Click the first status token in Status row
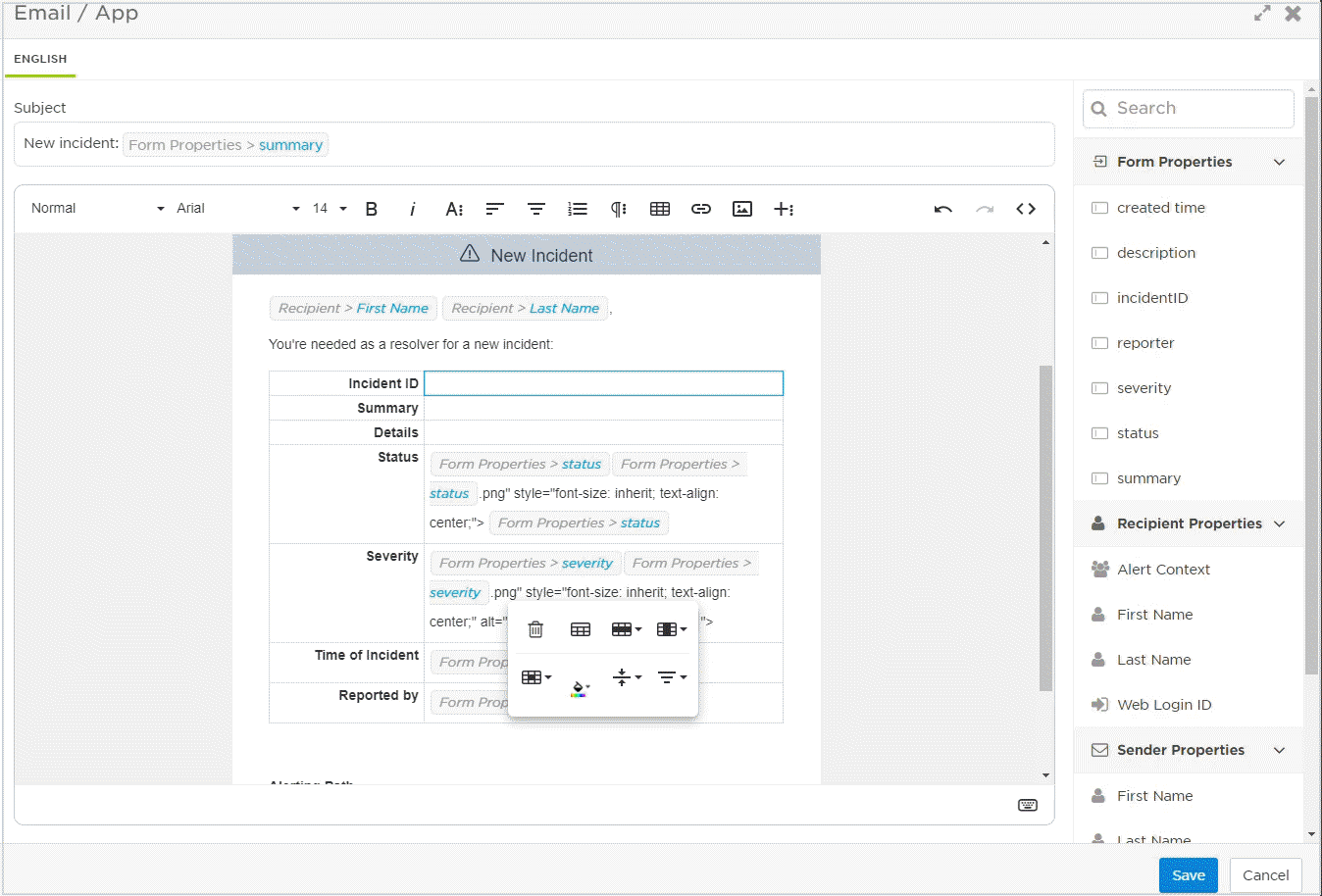Viewport: 1322px width, 896px height. point(520,465)
